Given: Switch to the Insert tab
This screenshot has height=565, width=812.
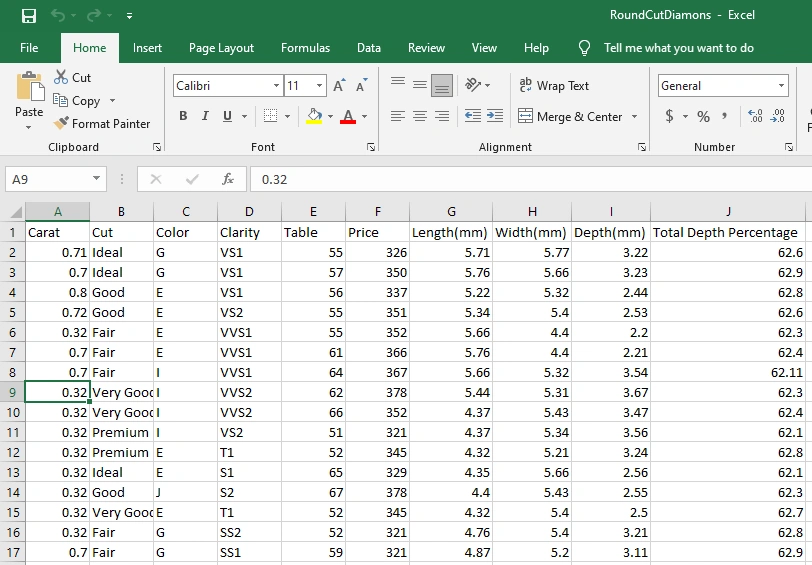Looking at the screenshot, I should click(147, 48).
